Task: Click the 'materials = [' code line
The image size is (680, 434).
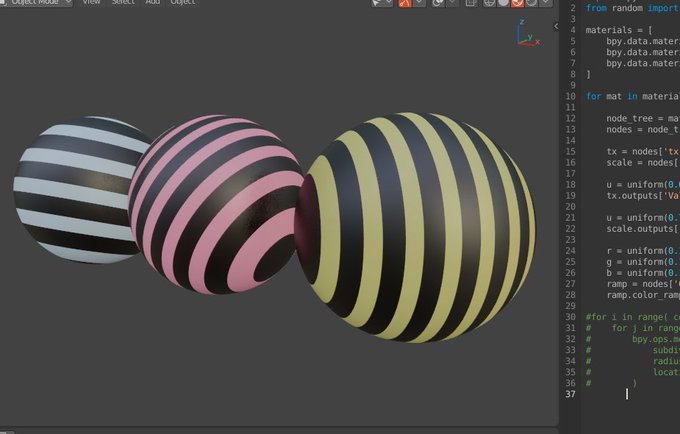Action: tap(619, 30)
